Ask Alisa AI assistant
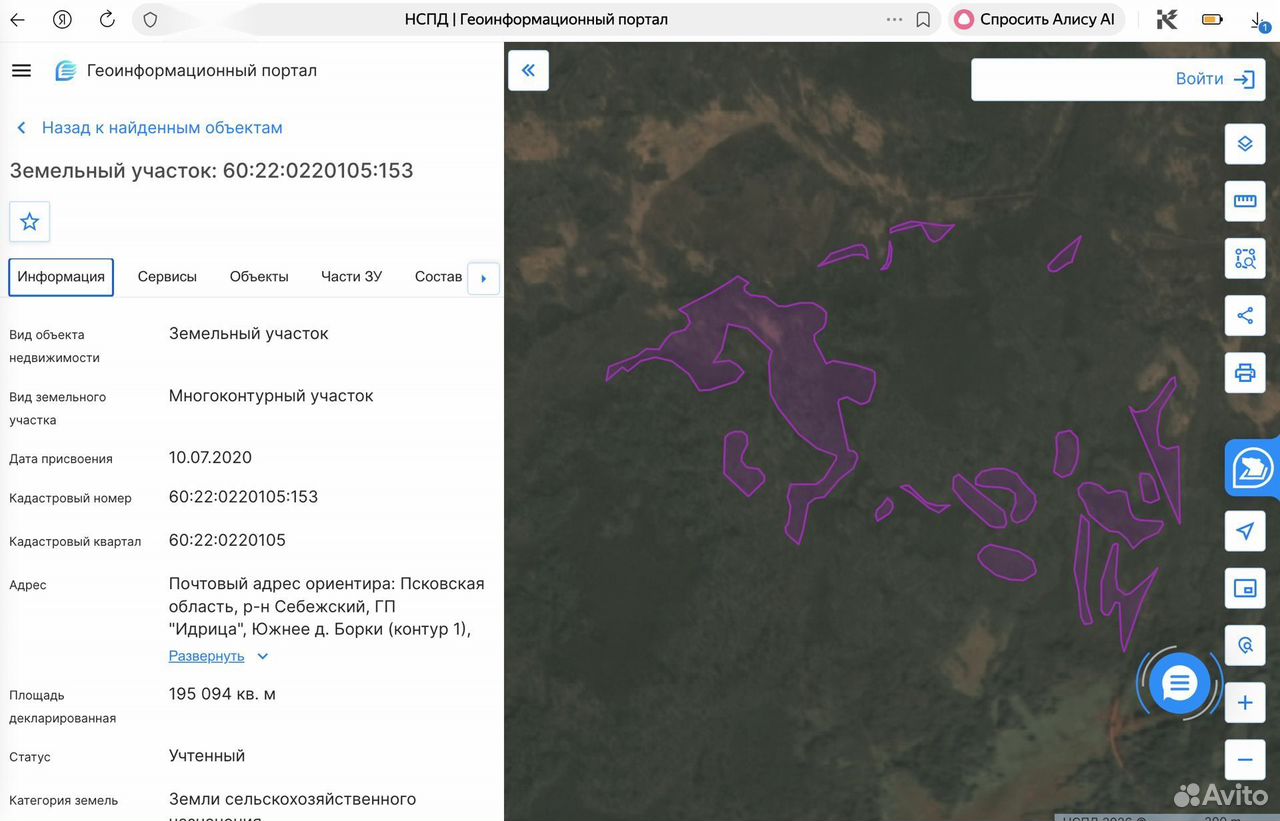1280x821 pixels. coord(1036,19)
